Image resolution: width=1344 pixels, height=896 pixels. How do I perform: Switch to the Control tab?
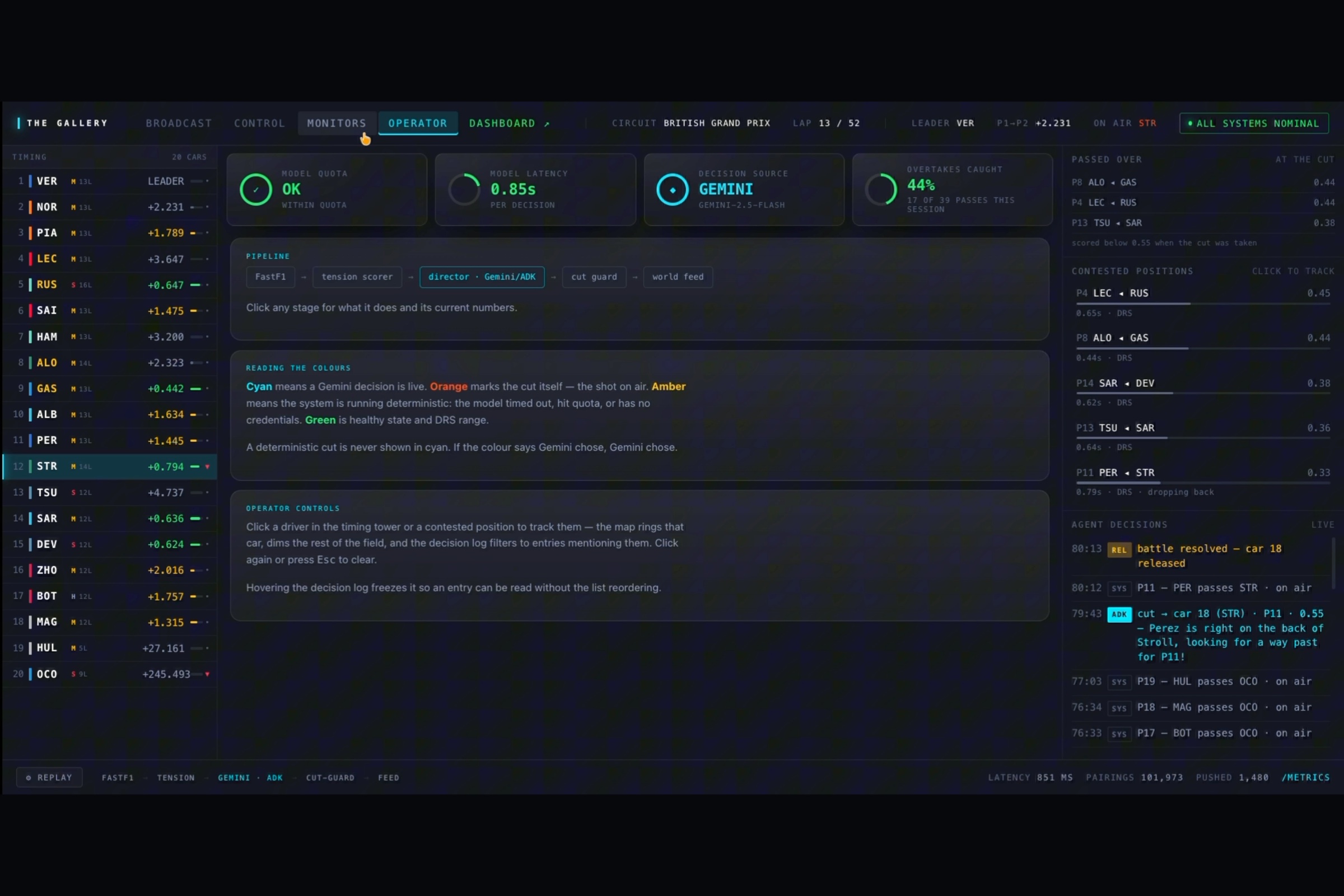pyautogui.click(x=259, y=123)
